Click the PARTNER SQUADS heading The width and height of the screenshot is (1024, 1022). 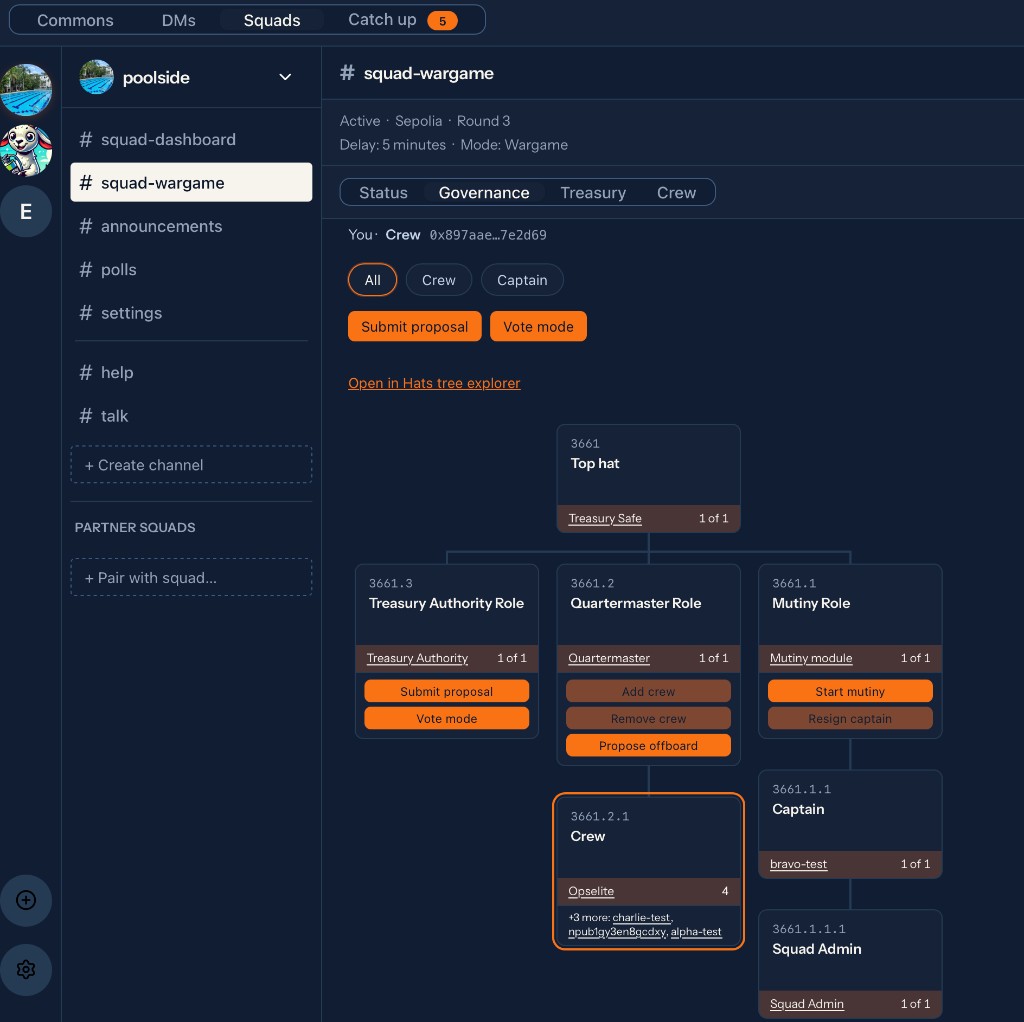[135, 527]
